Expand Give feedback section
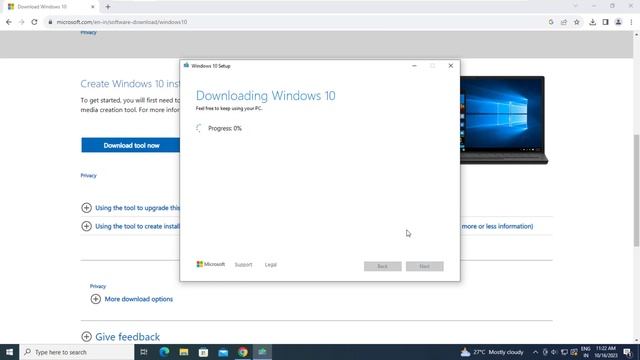This screenshot has height=360, width=640. (x=120, y=337)
